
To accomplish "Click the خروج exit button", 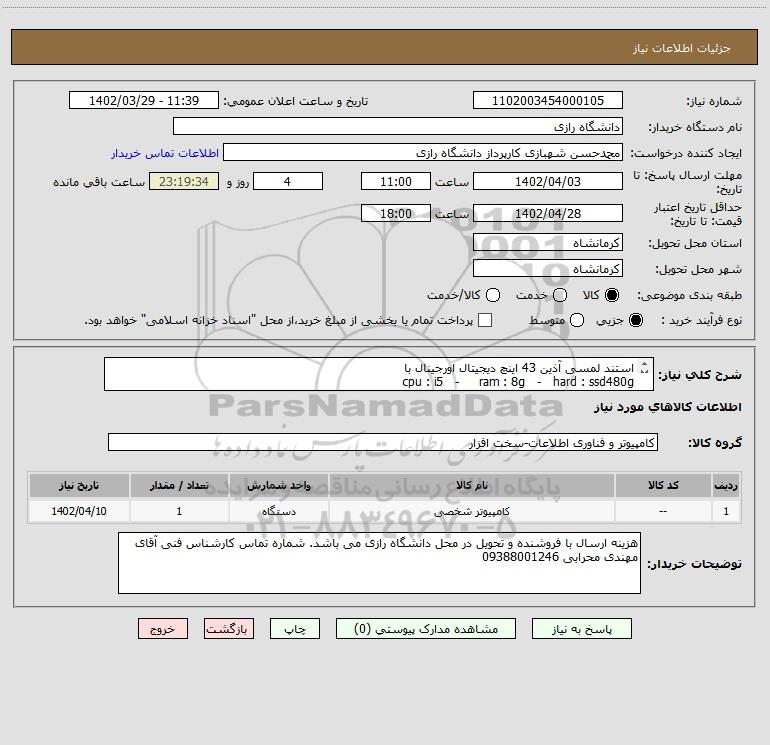I will pos(163,629).
